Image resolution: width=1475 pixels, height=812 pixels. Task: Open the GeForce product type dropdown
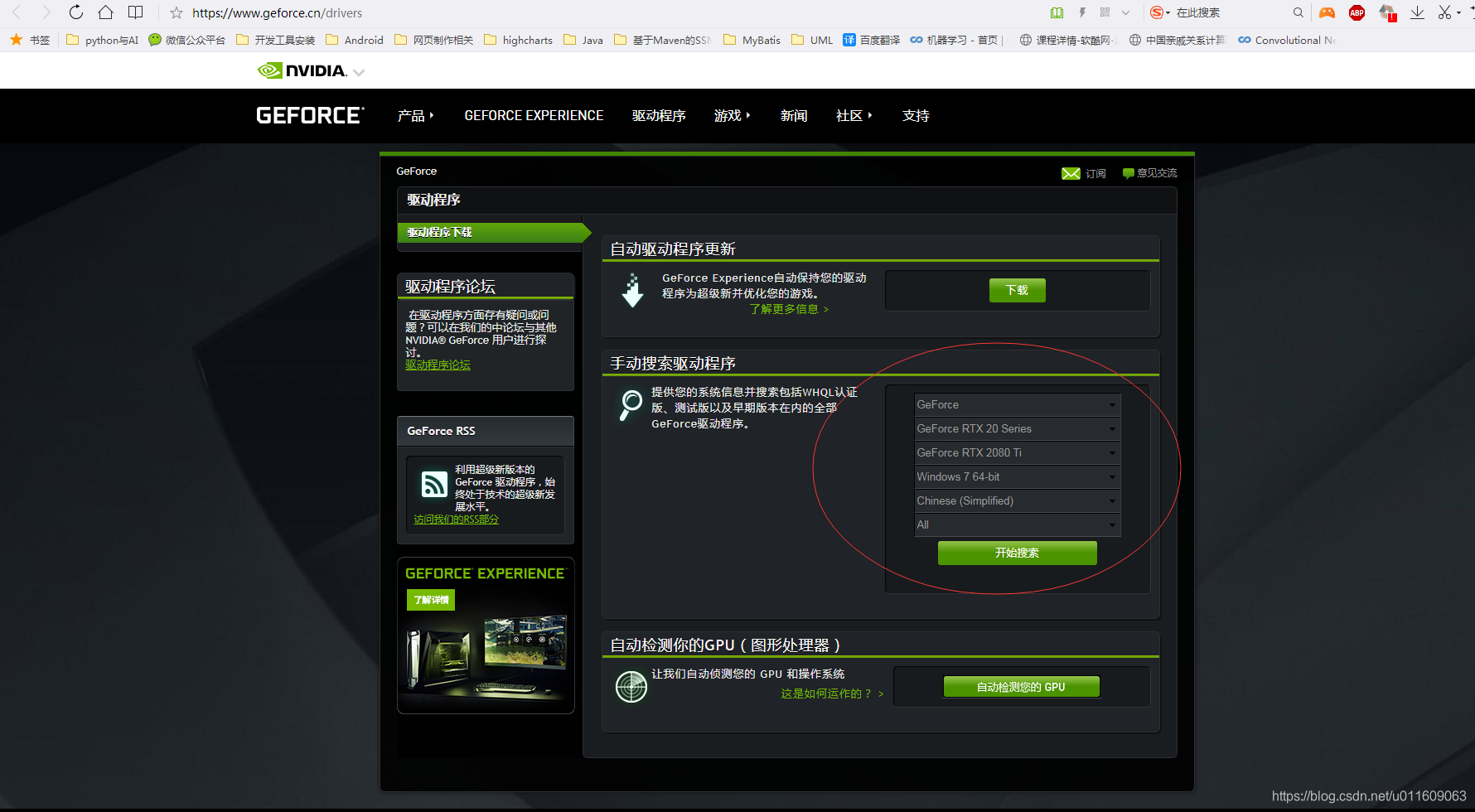click(1018, 405)
